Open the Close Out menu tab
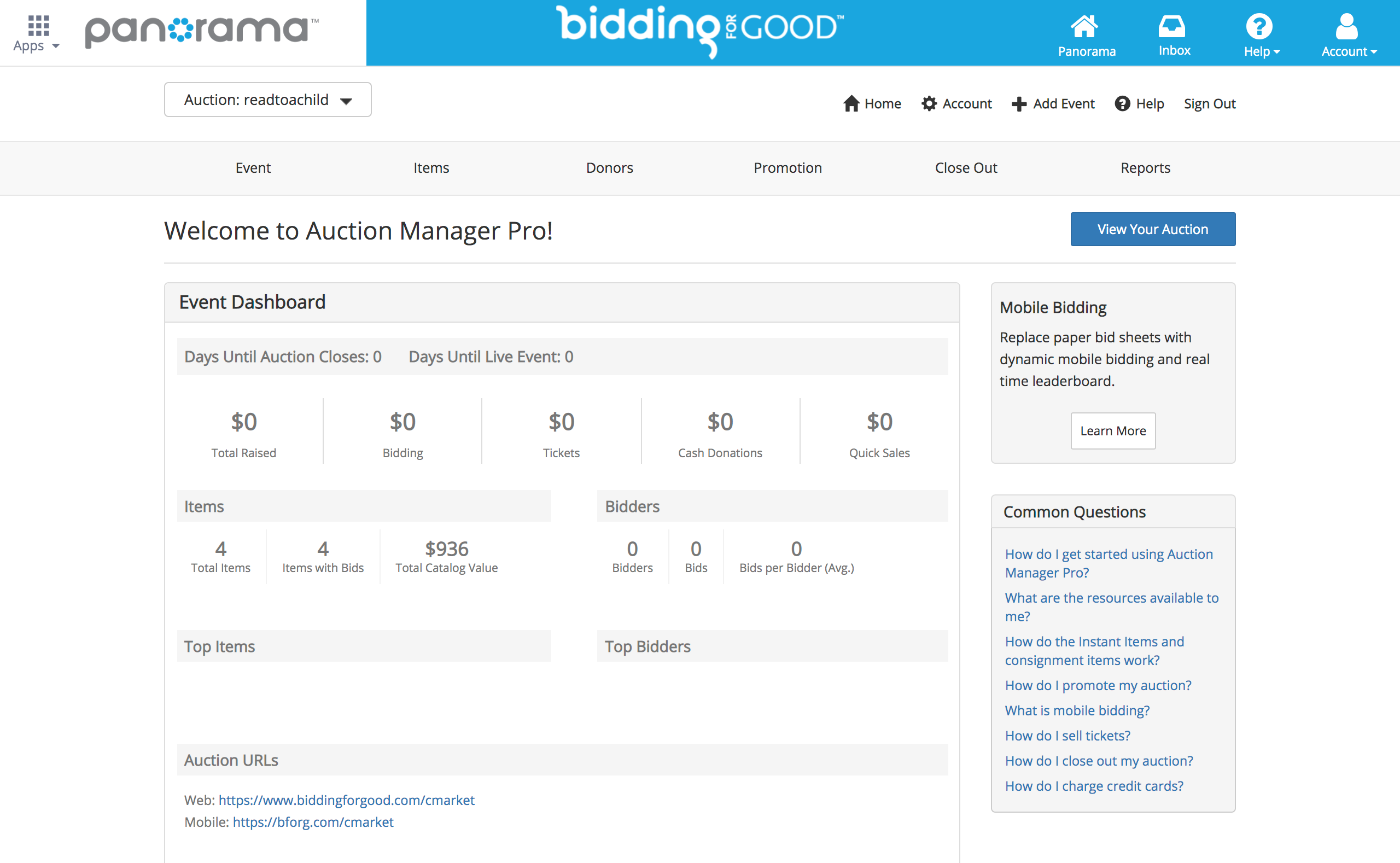 (x=966, y=168)
